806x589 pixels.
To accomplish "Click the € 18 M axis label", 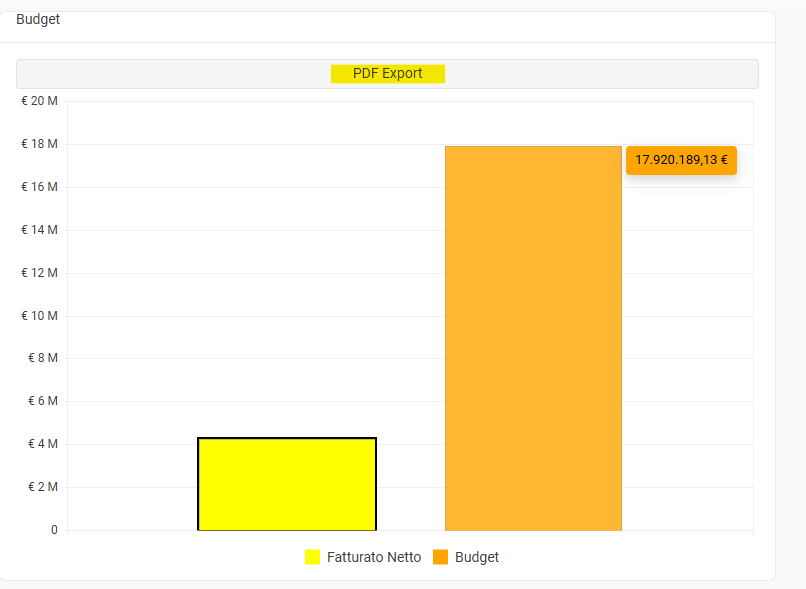I will coord(39,144).
